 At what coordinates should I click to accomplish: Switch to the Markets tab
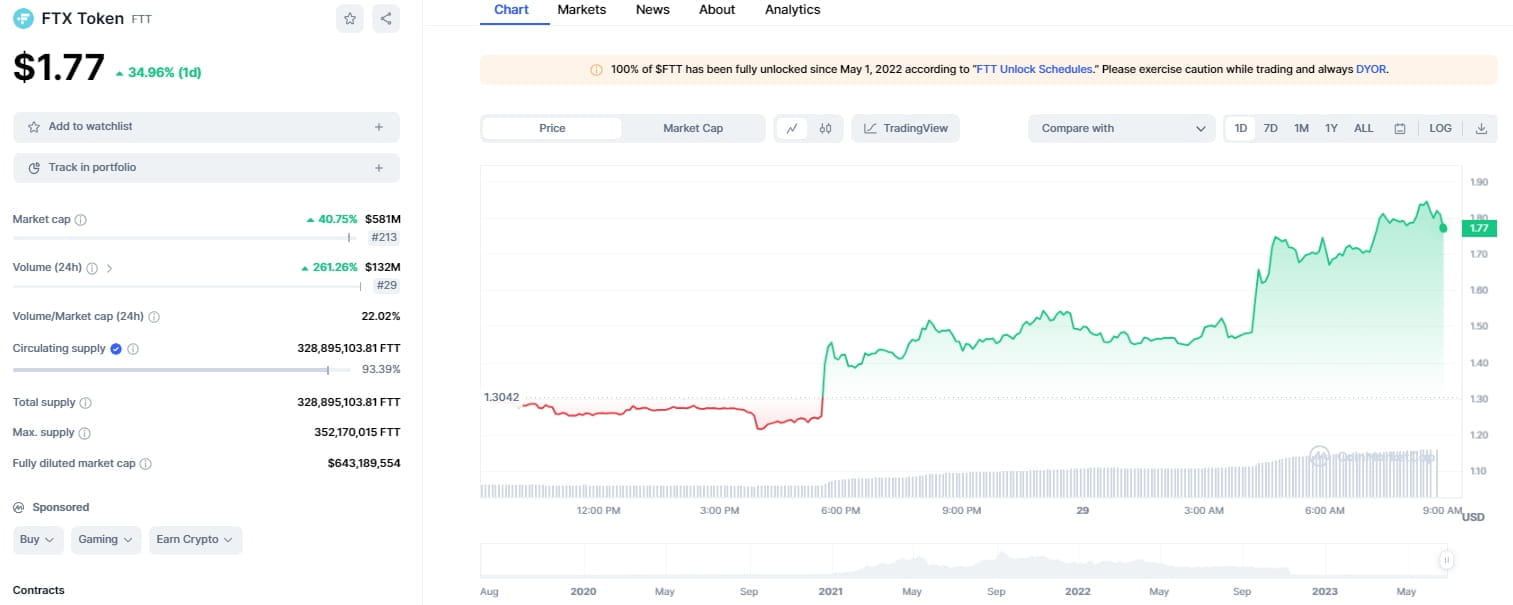581,9
